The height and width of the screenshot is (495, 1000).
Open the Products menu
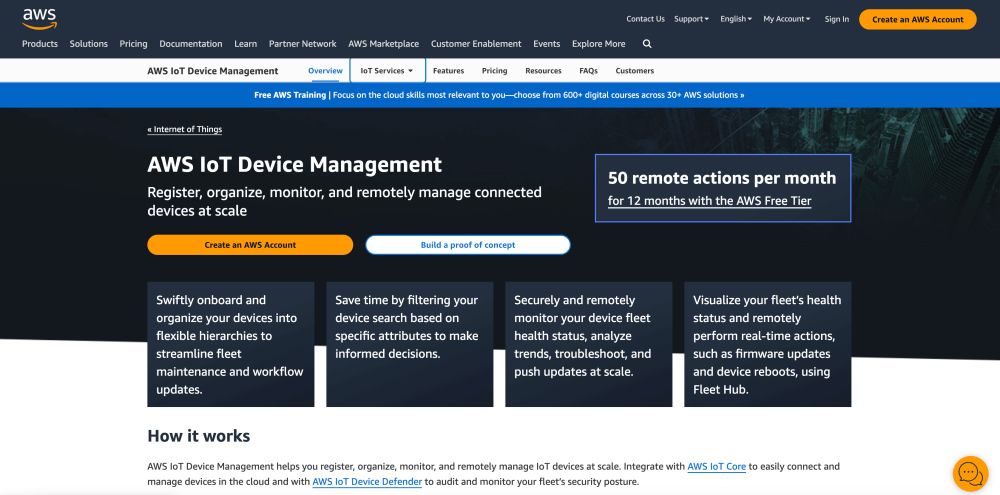coord(40,44)
